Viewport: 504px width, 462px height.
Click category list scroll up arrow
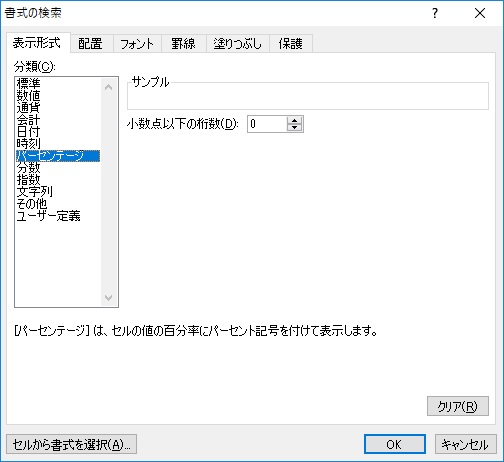click(109, 87)
